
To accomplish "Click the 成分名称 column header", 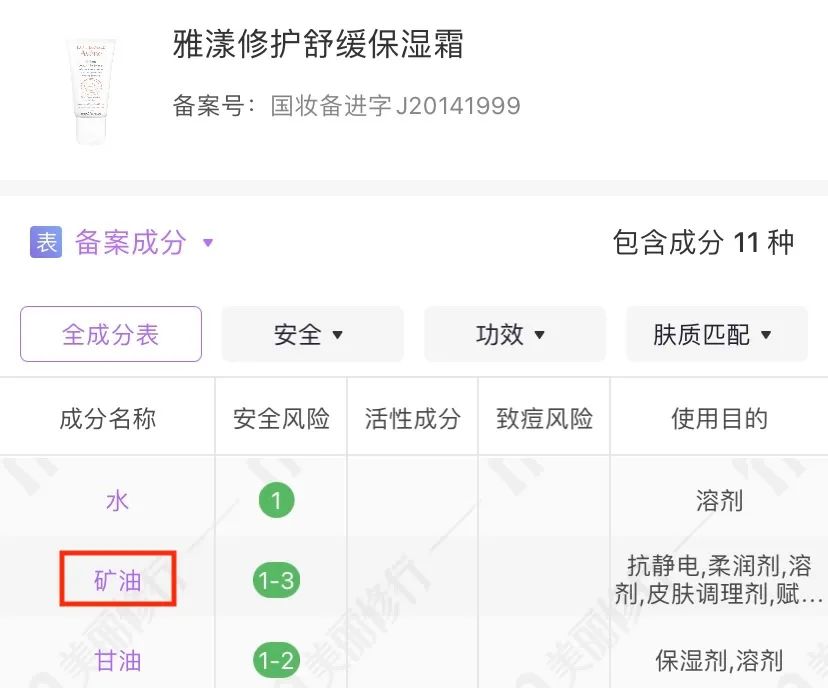I will pyautogui.click(x=108, y=418).
